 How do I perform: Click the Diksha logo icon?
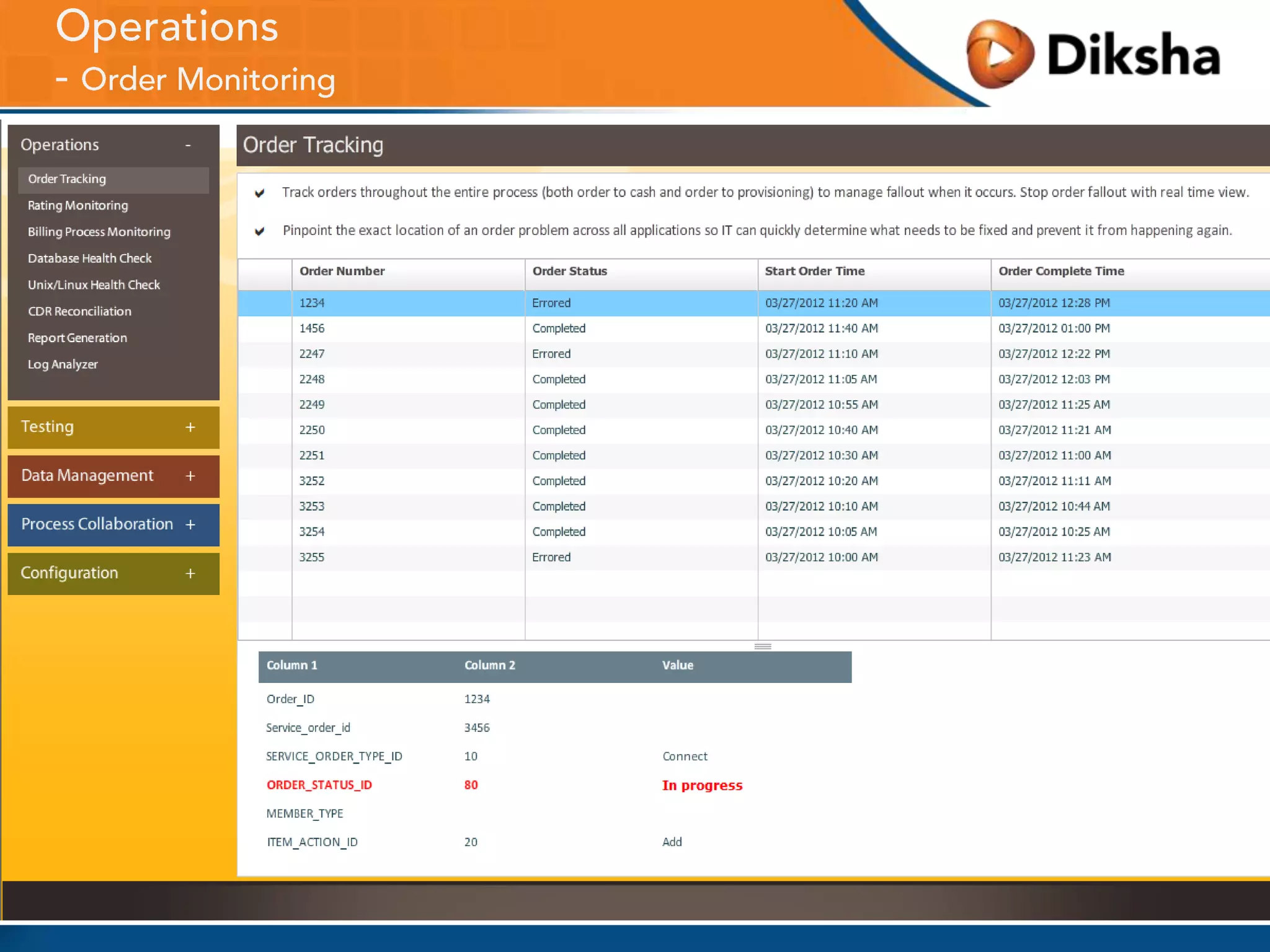point(1000,55)
